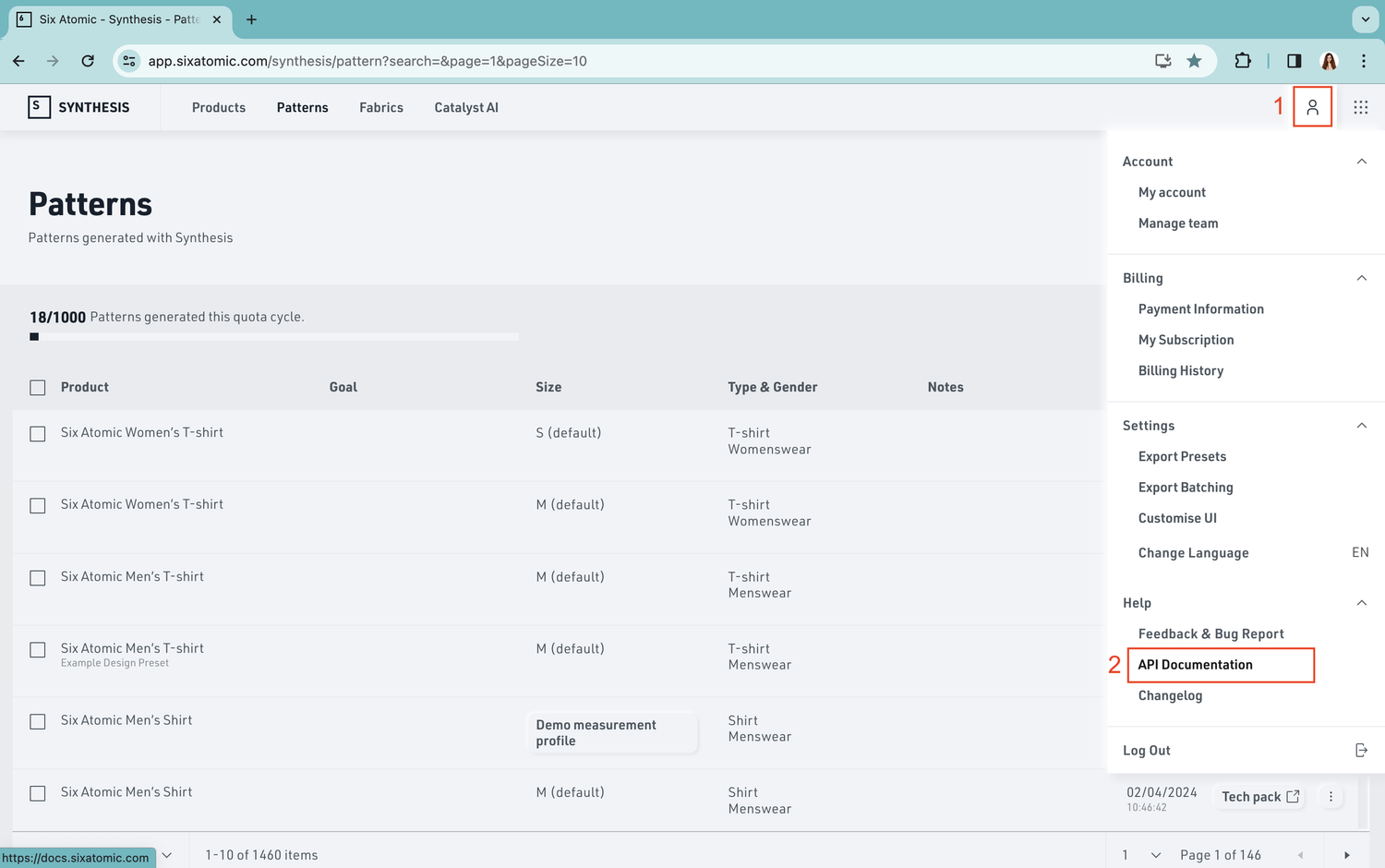Switch to the Fabrics tab
The width and height of the screenshot is (1385, 868).
381,107
